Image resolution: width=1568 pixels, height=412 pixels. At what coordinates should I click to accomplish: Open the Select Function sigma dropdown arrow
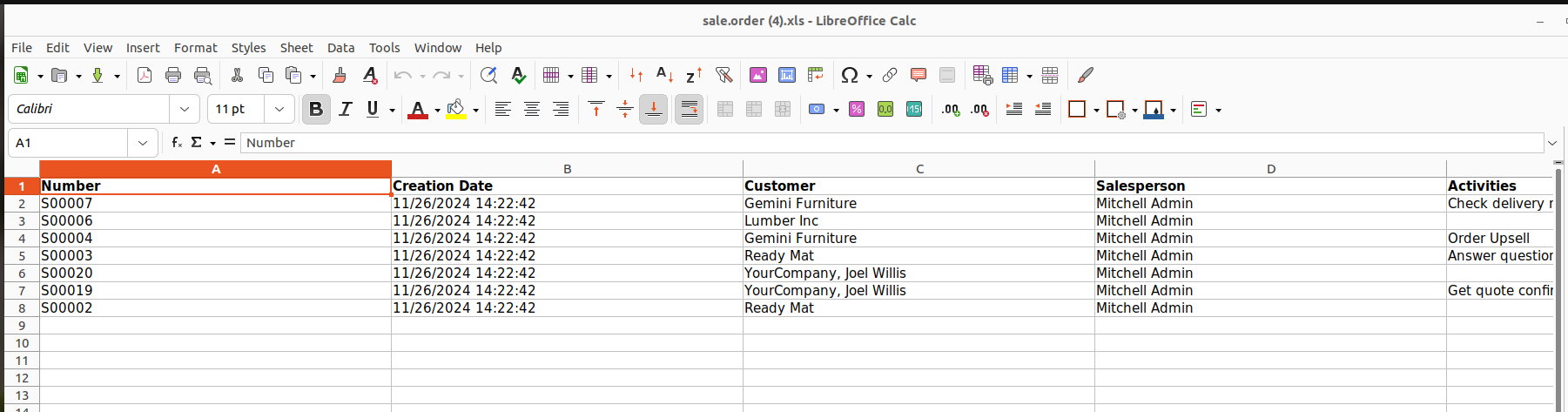pyautogui.click(x=212, y=143)
